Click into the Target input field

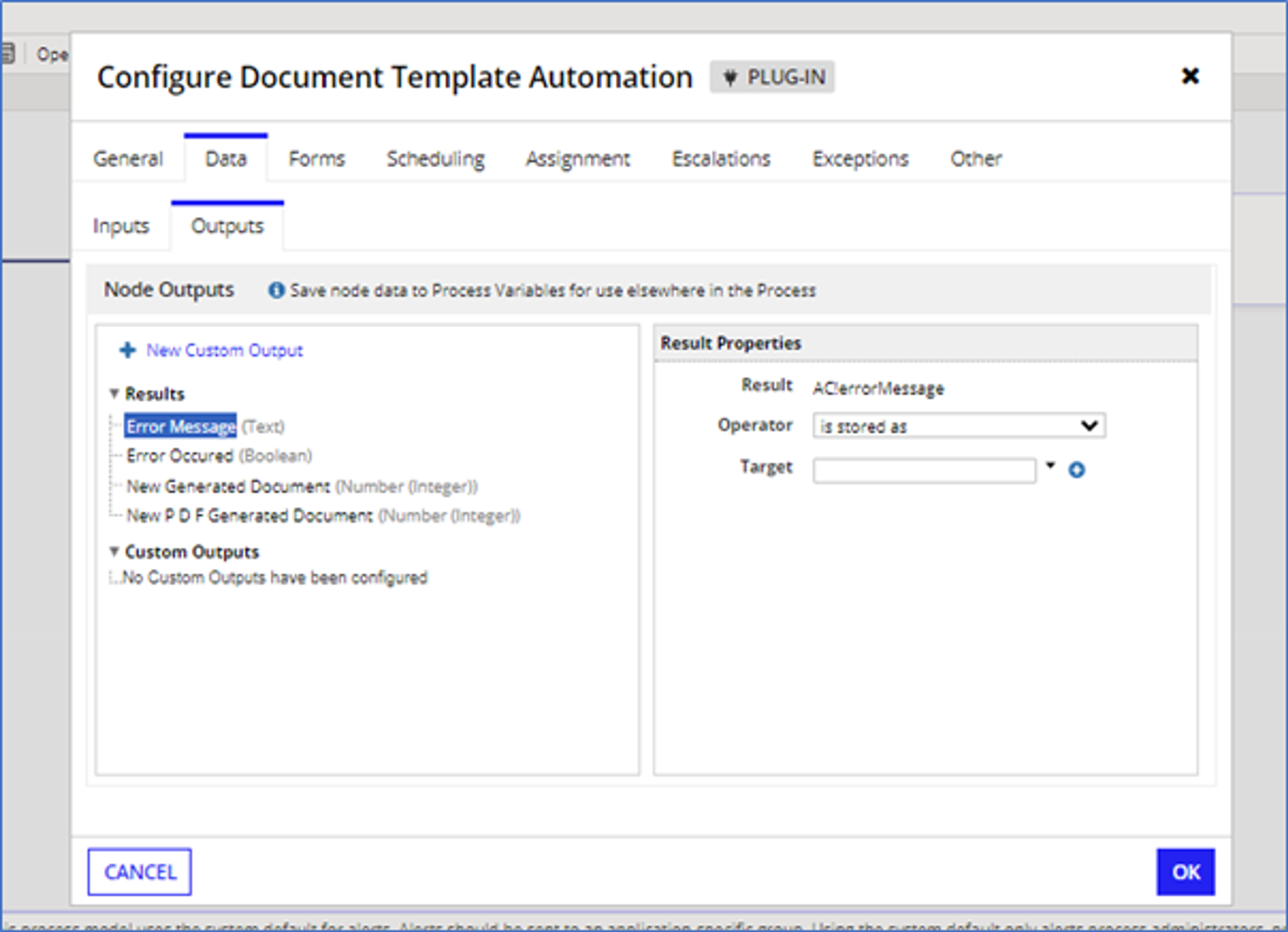click(x=924, y=470)
